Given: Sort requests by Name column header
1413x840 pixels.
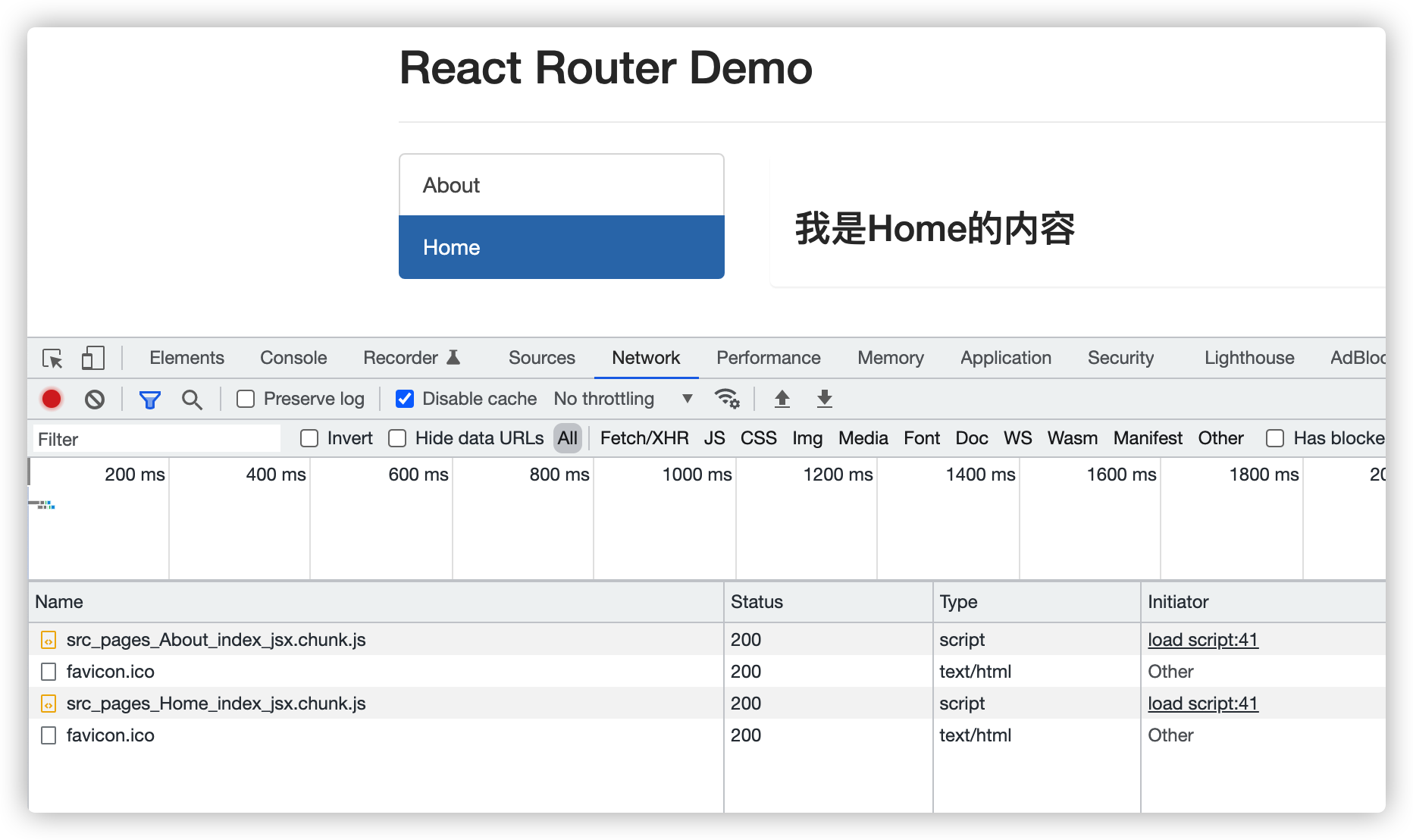Looking at the screenshot, I should (x=376, y=602).
